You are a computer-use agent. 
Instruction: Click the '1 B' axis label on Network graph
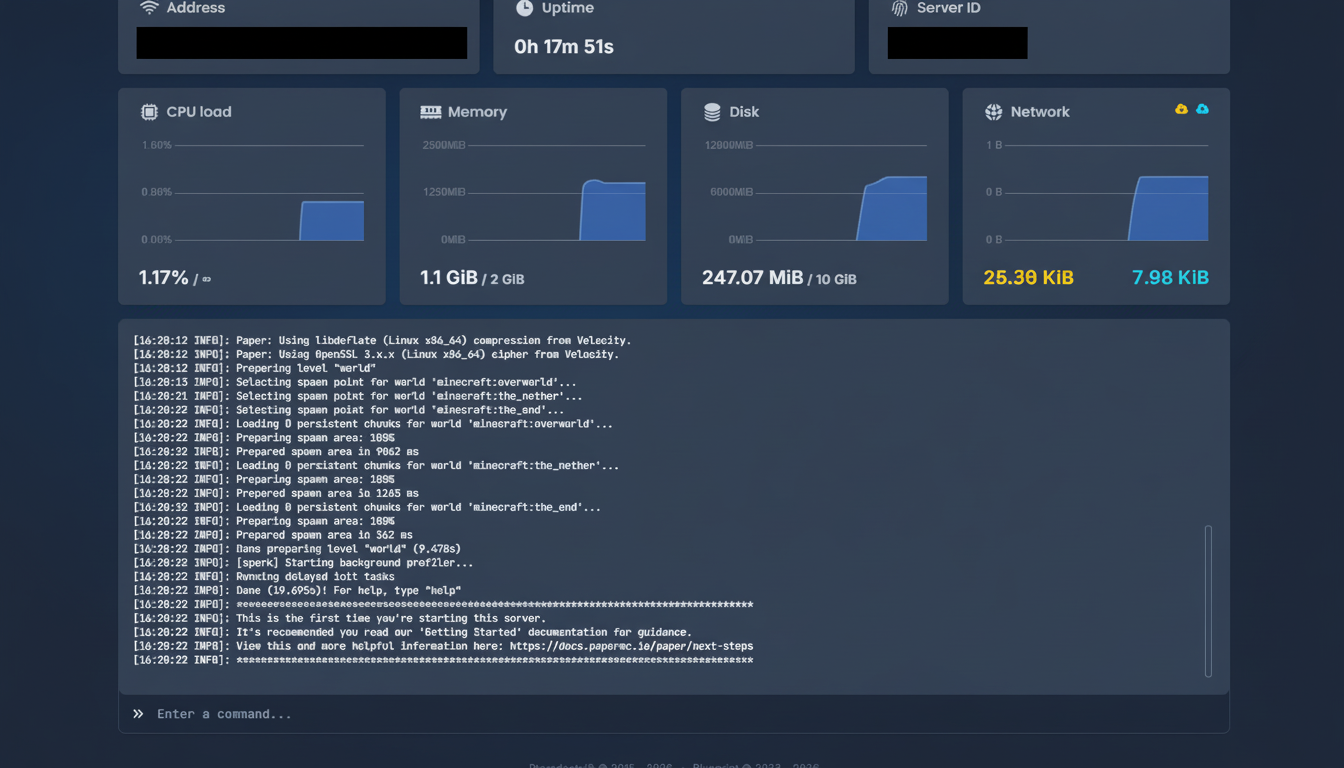[994, 146]
